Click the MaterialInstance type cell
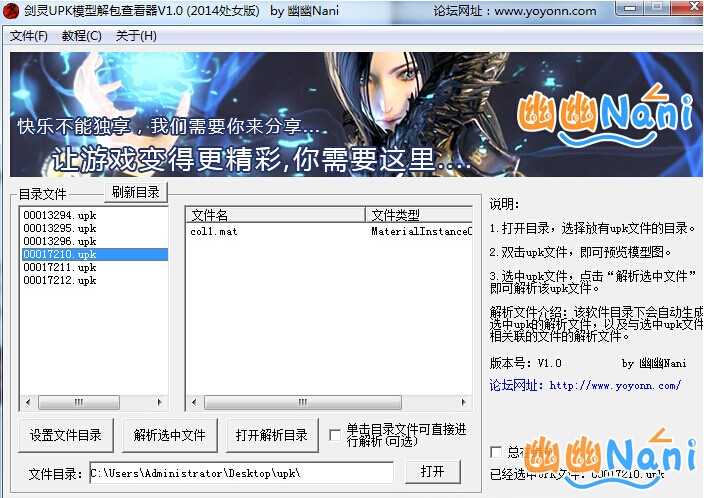The height and width of the screenshot is (498, 704). pos(421,231)
